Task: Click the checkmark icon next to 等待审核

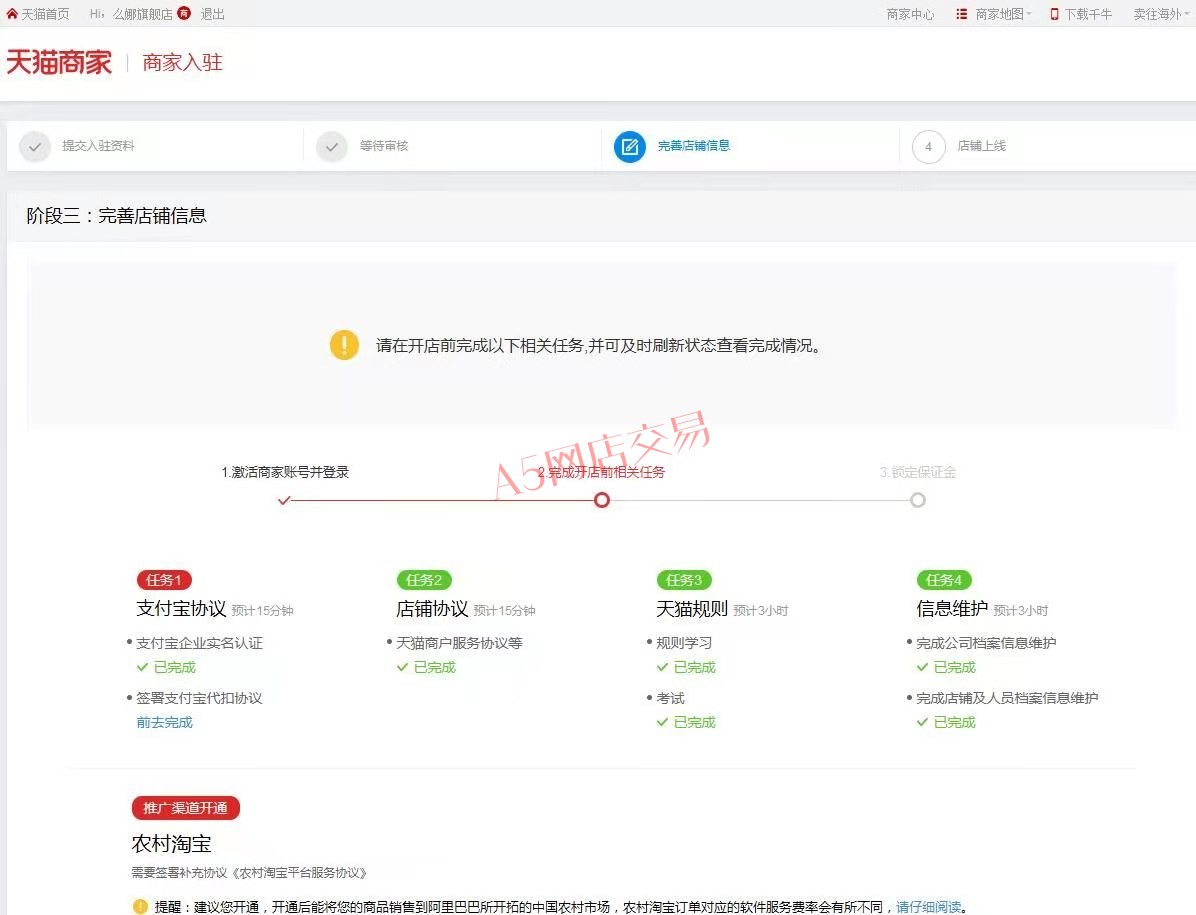Action: (332, 147)
